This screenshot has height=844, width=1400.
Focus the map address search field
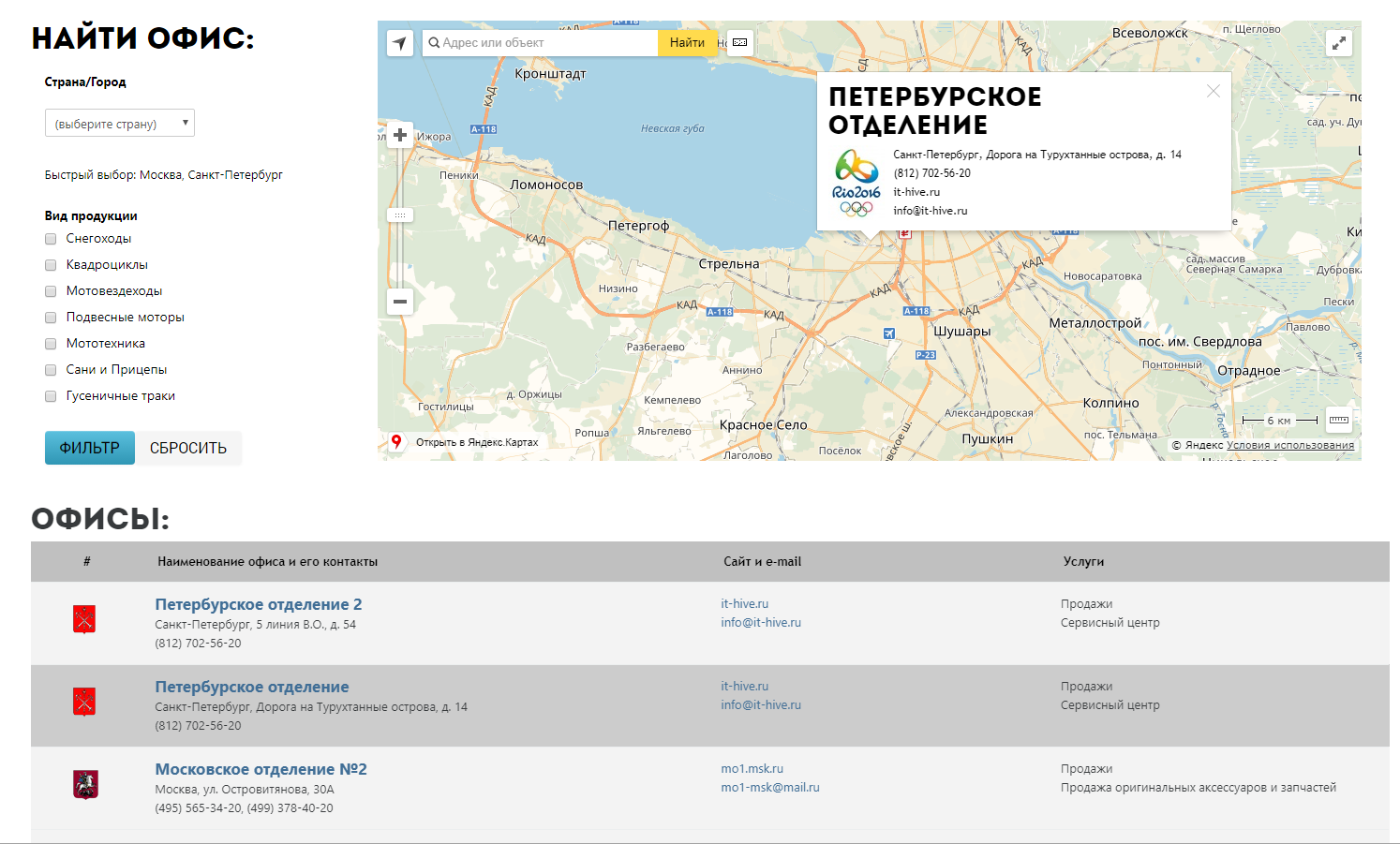(544, 43)
